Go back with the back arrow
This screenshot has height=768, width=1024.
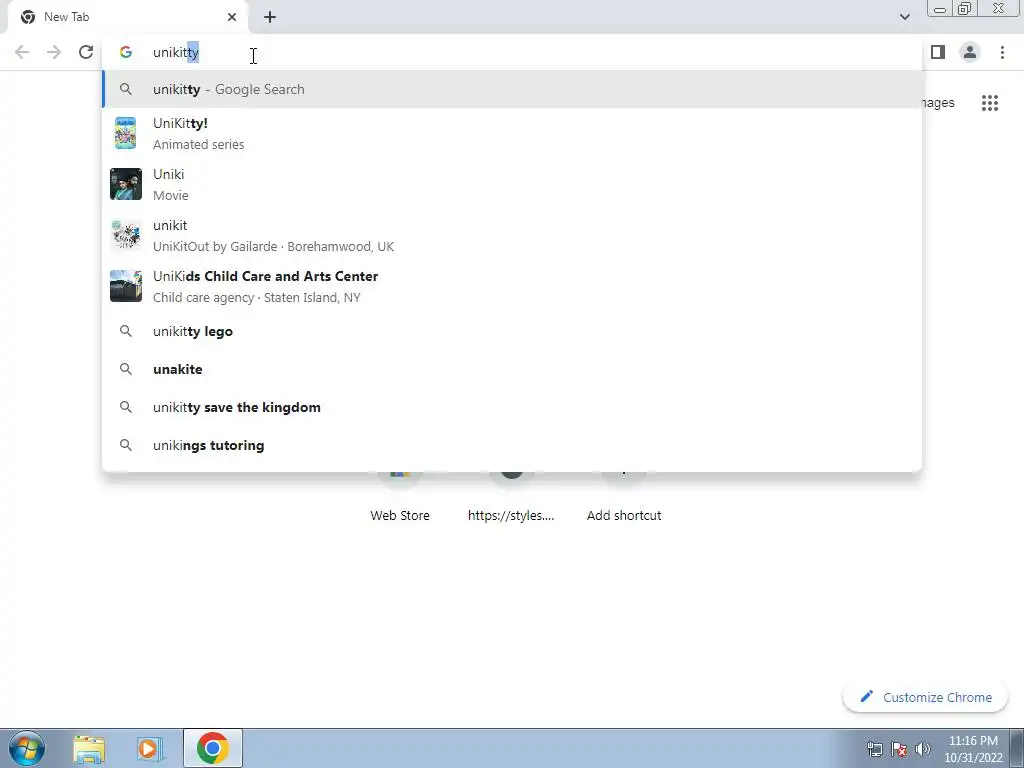[22, 52]
